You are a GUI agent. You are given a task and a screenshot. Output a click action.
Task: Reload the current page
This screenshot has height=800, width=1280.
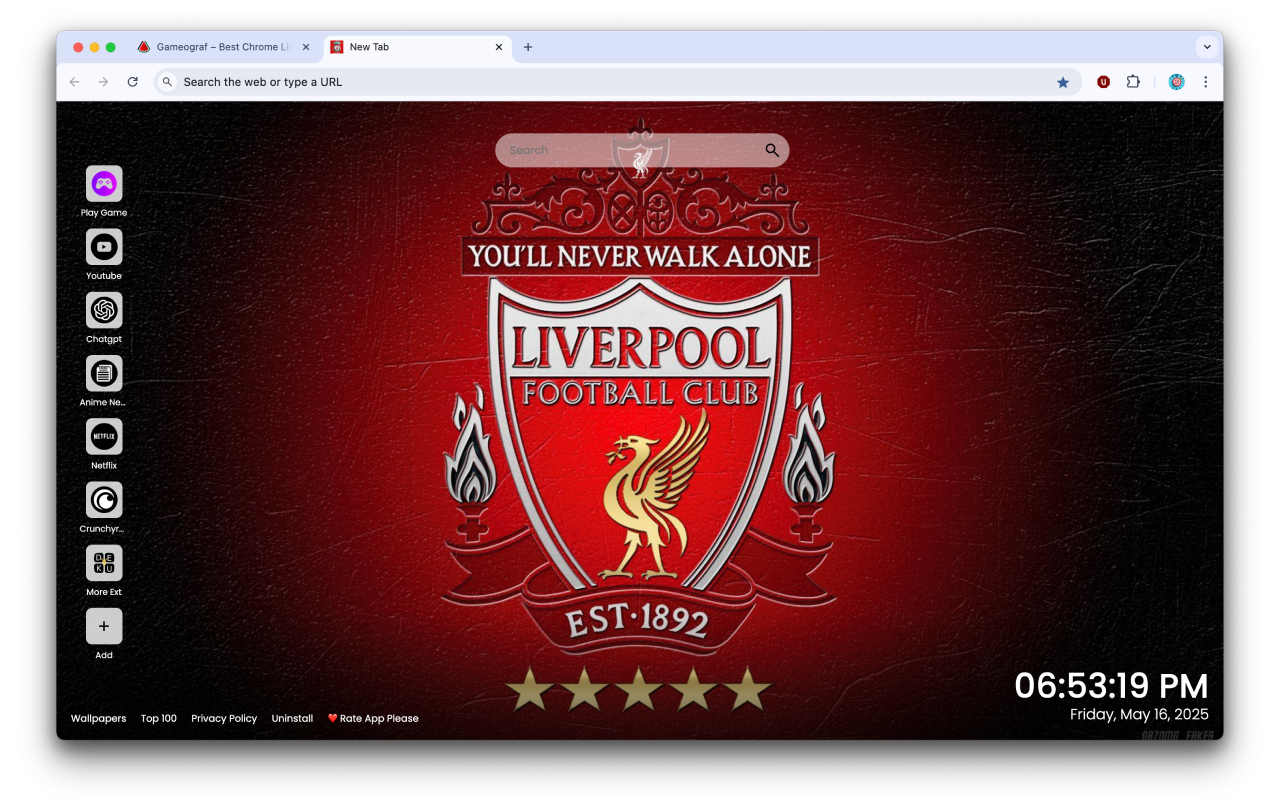click(132, 82)
